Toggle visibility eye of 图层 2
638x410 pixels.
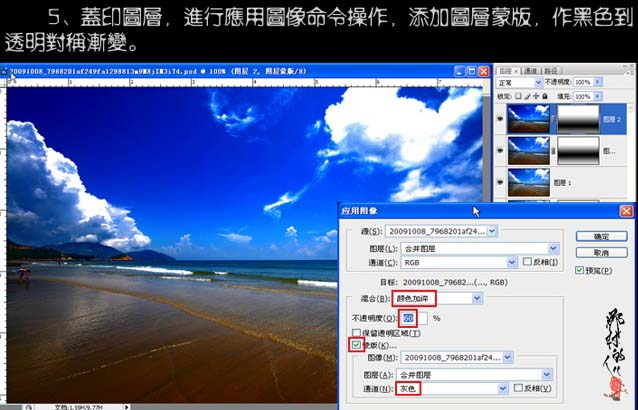pyautogui.click(x=501, y=119)
